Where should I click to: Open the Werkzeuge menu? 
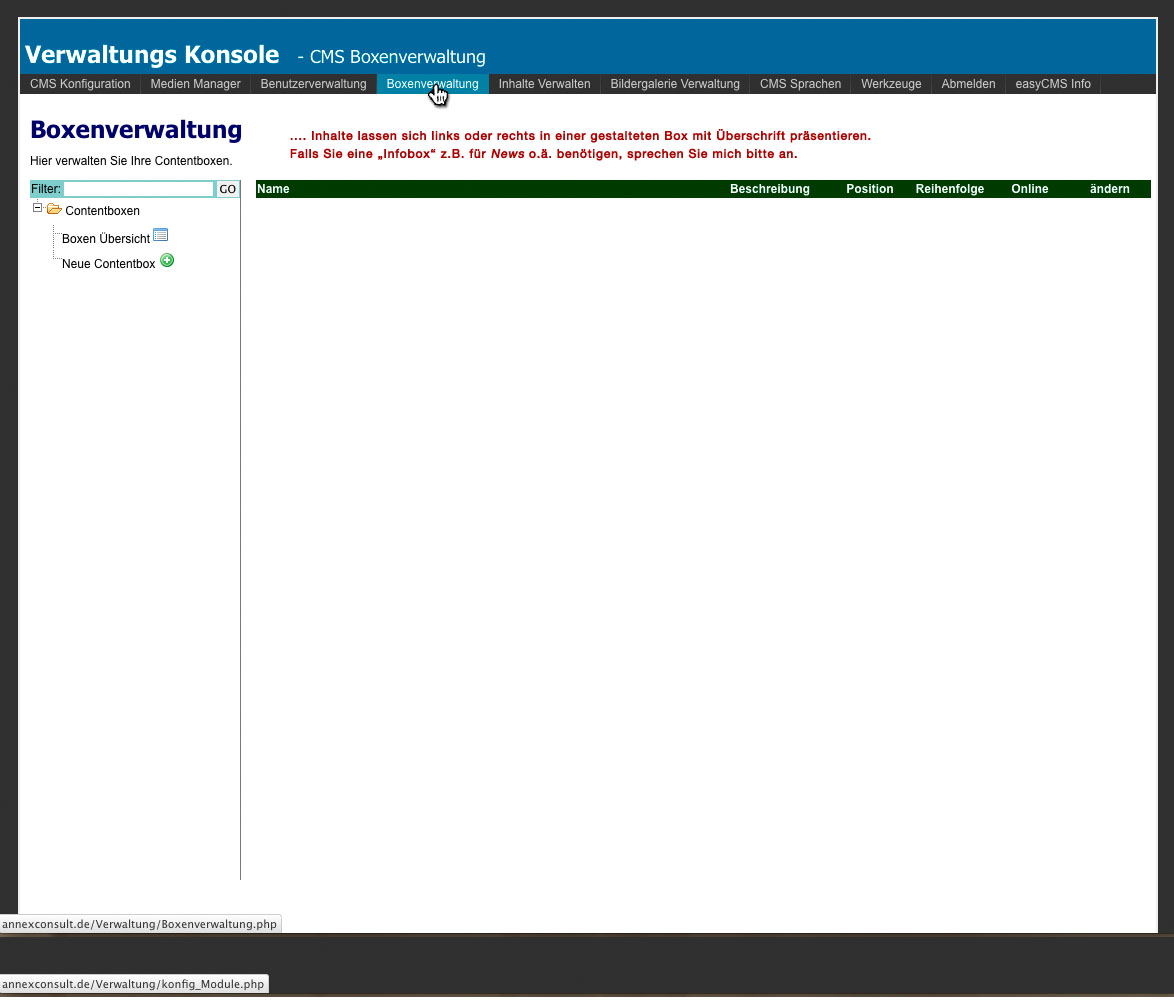pyautogui.click(x=891, y=84)
